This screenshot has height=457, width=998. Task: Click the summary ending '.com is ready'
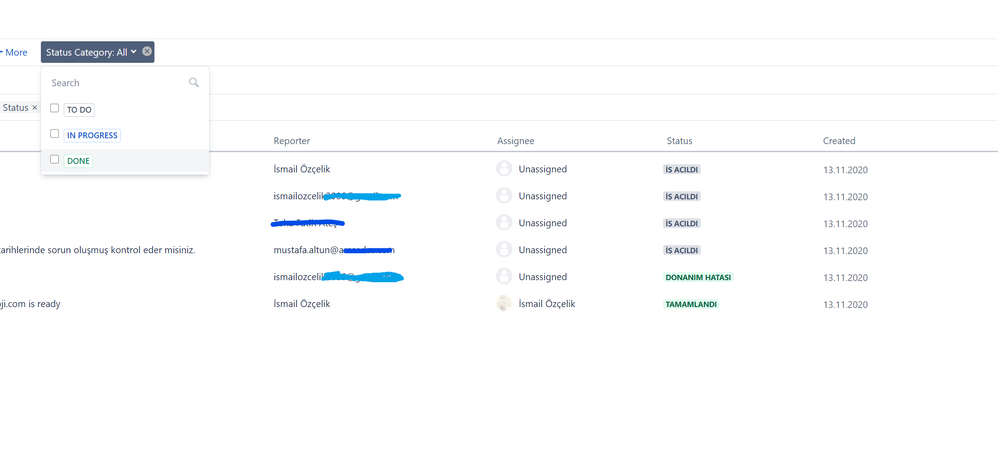30,304
